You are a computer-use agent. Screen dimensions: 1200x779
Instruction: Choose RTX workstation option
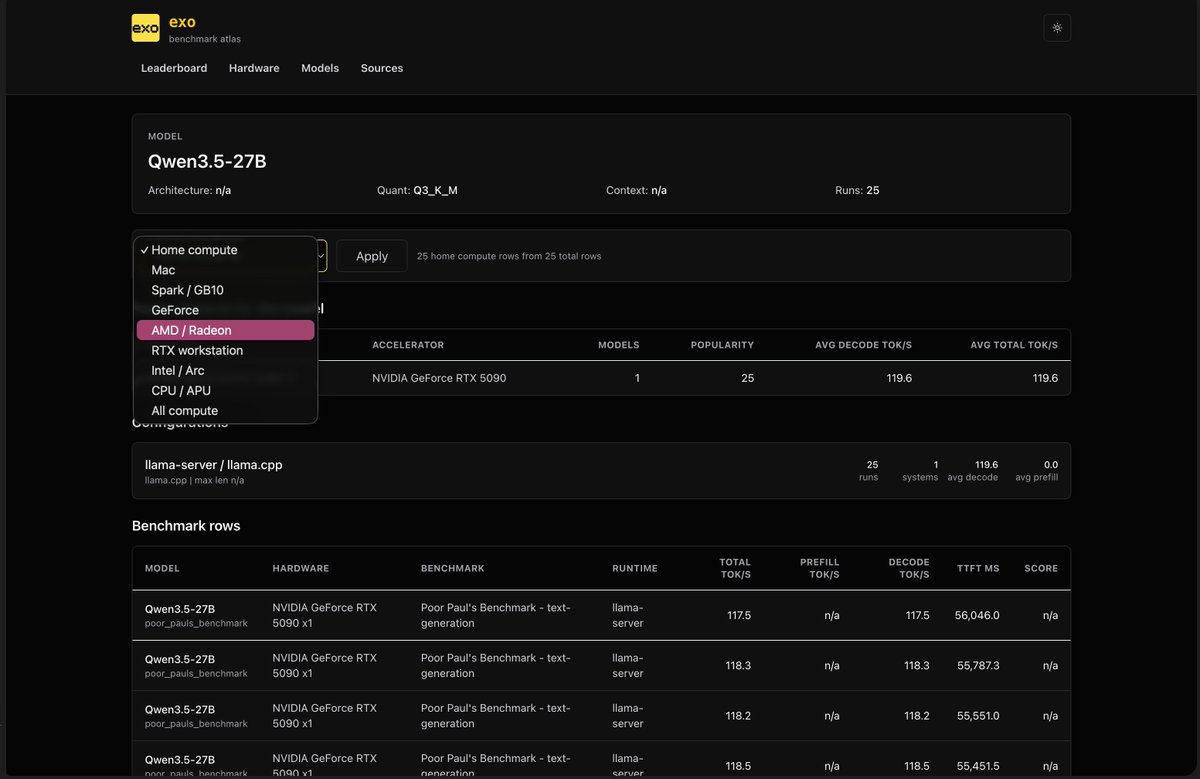[226, 350]
